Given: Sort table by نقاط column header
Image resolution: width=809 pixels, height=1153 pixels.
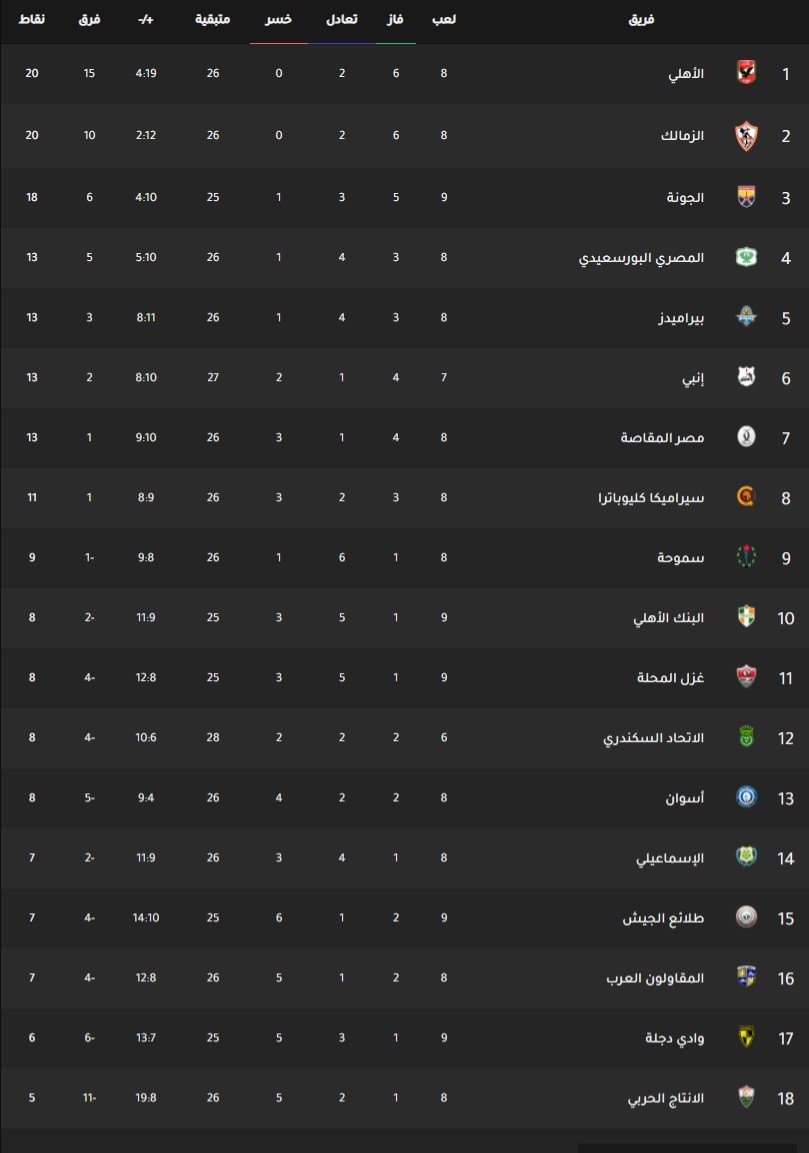Looking at the screenshot, I should point(32,19).
